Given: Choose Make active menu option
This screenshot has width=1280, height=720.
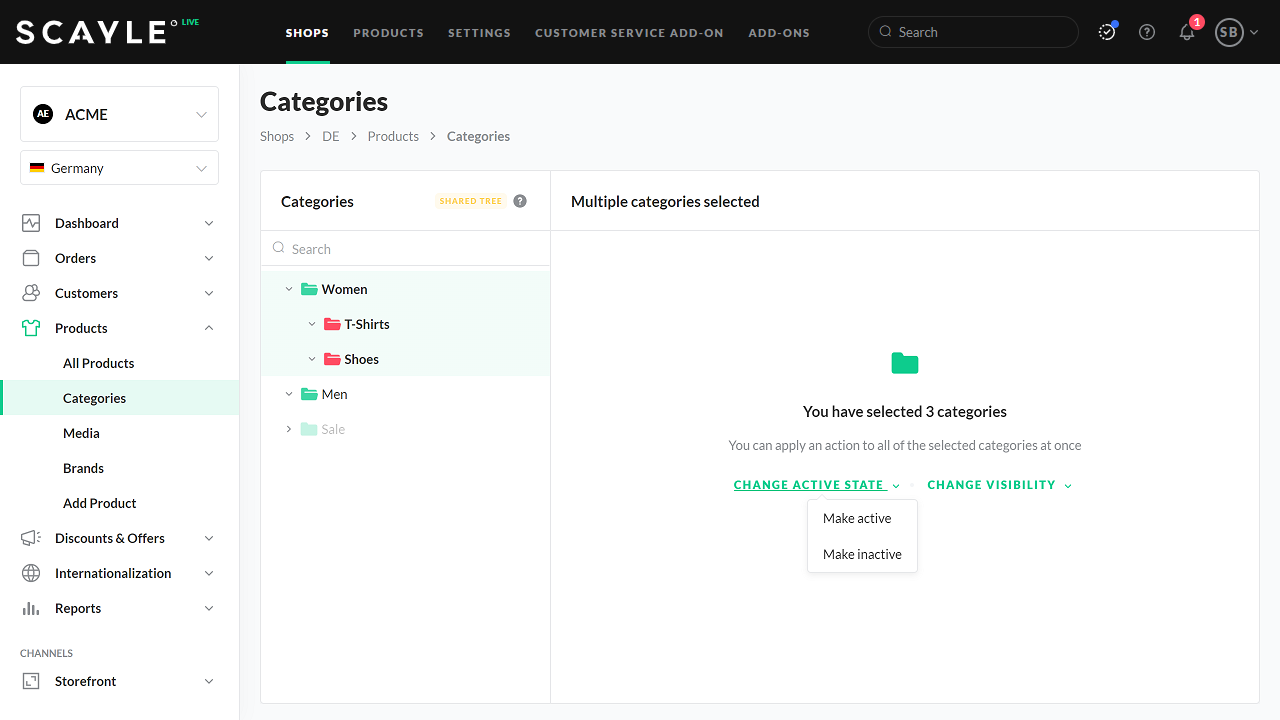Looking at the screenshot, I should [x=857, y=518].
